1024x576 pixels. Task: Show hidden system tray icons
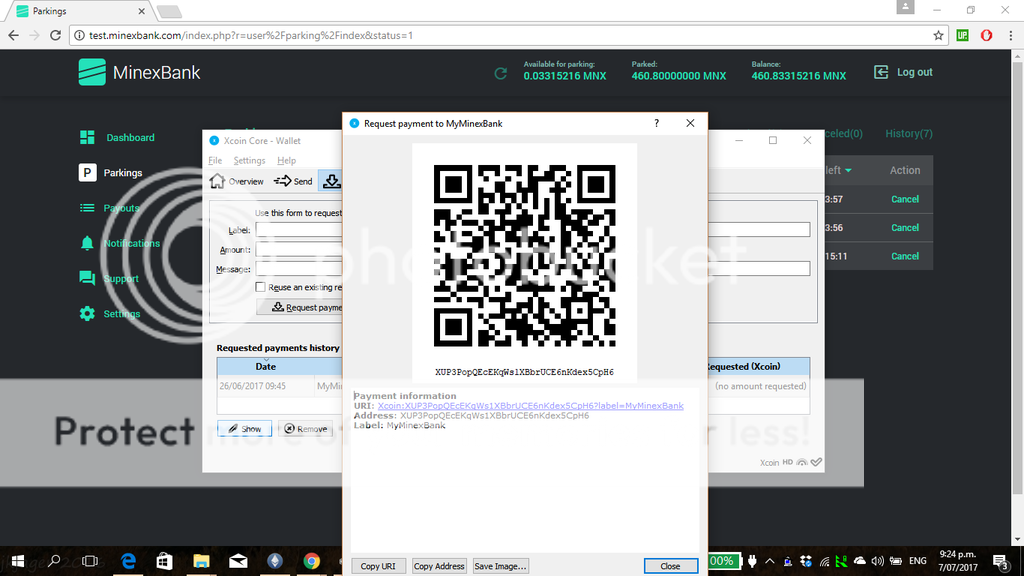point(770,561)
